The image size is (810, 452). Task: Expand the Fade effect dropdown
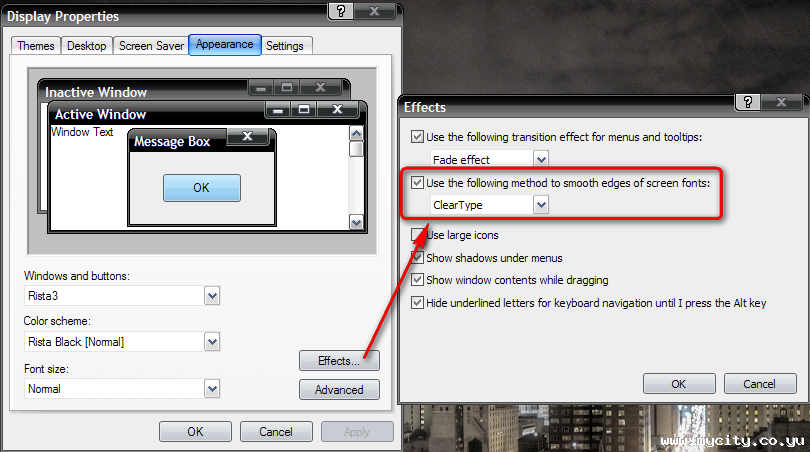[x=541, y=159]
